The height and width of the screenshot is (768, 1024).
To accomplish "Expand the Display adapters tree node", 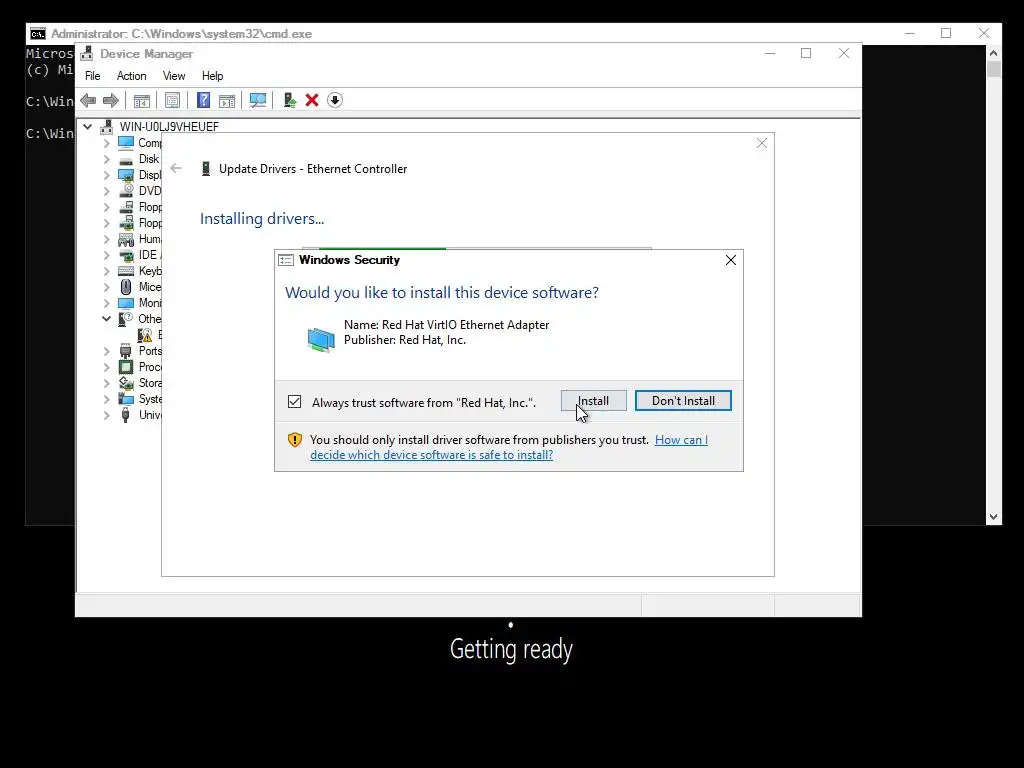I will 106,175.
